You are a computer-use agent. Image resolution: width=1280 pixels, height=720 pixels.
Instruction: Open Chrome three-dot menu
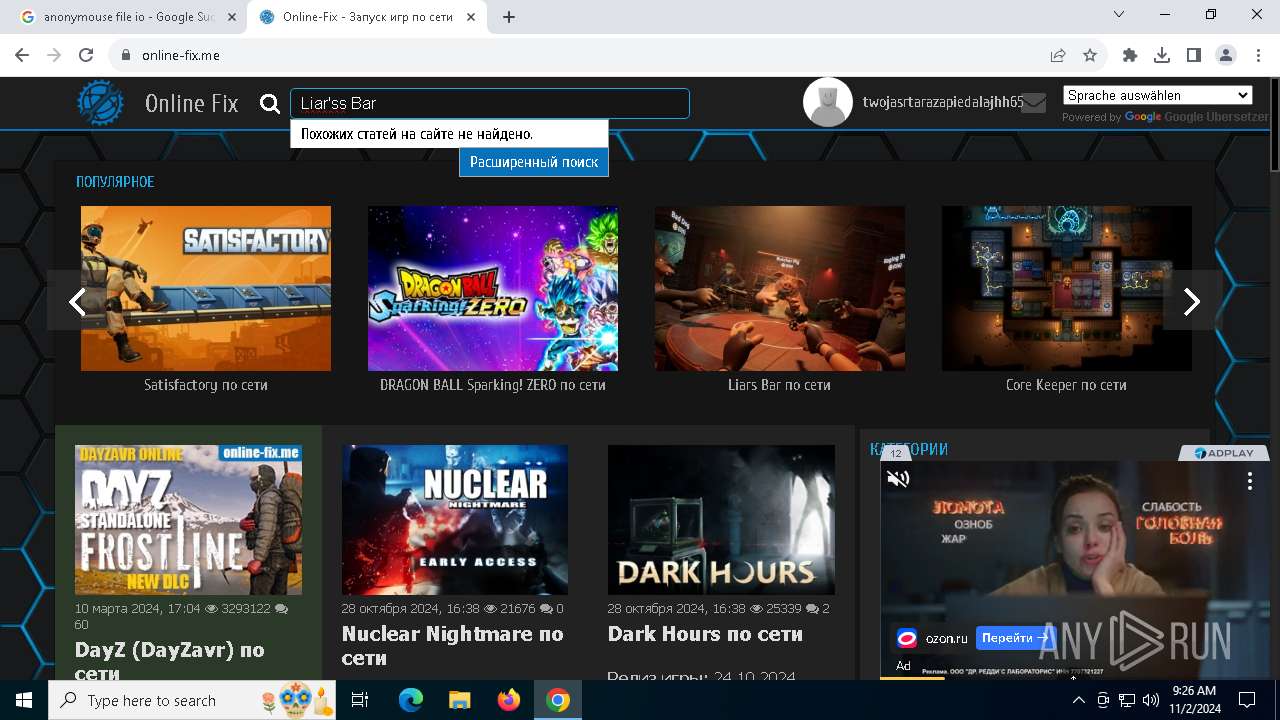point(1257,56)
